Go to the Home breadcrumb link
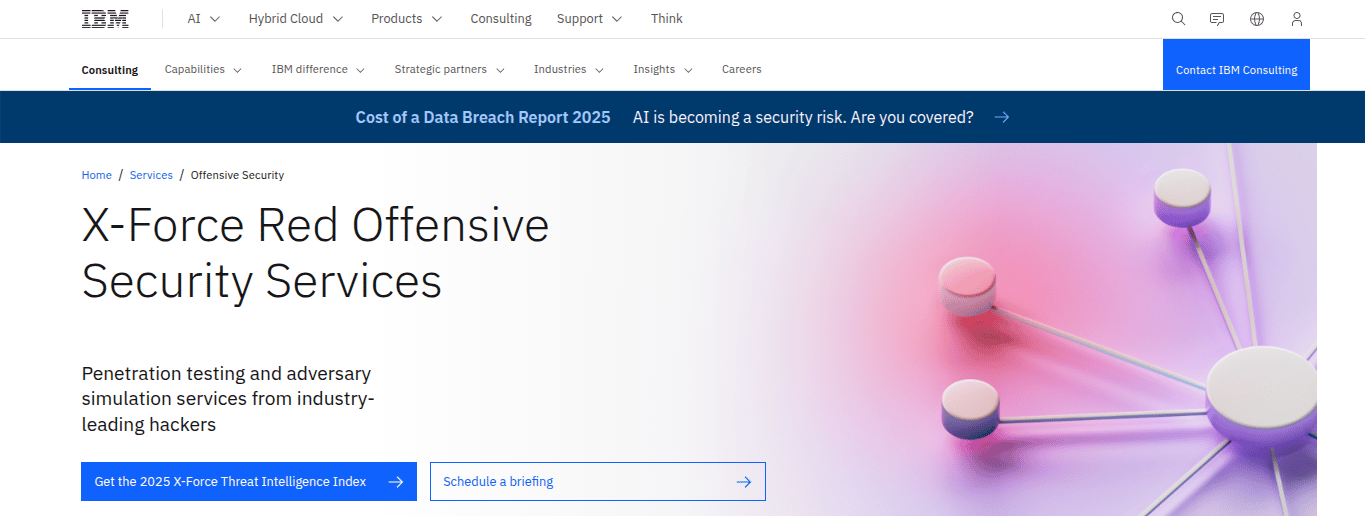 [x=97, y=175]
